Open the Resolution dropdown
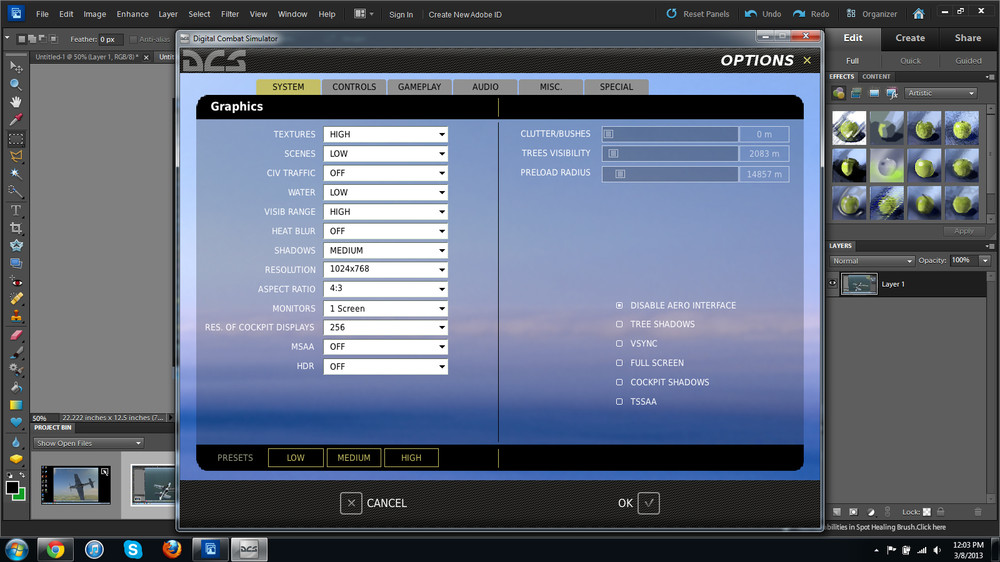1000x562 pixels. [x=385, y=269]
